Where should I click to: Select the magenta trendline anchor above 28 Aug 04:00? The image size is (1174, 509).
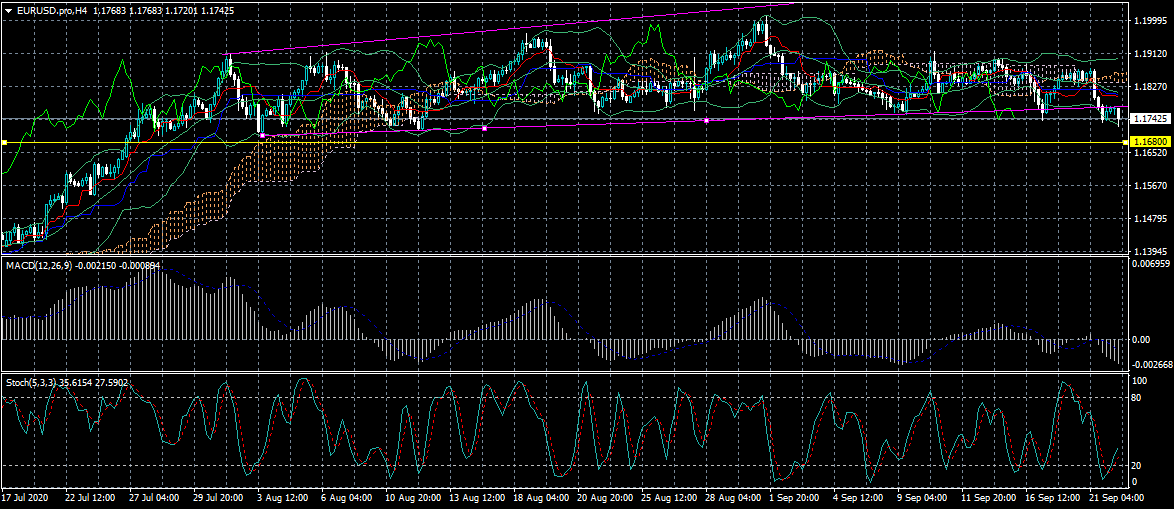click(x=707, y=120)
